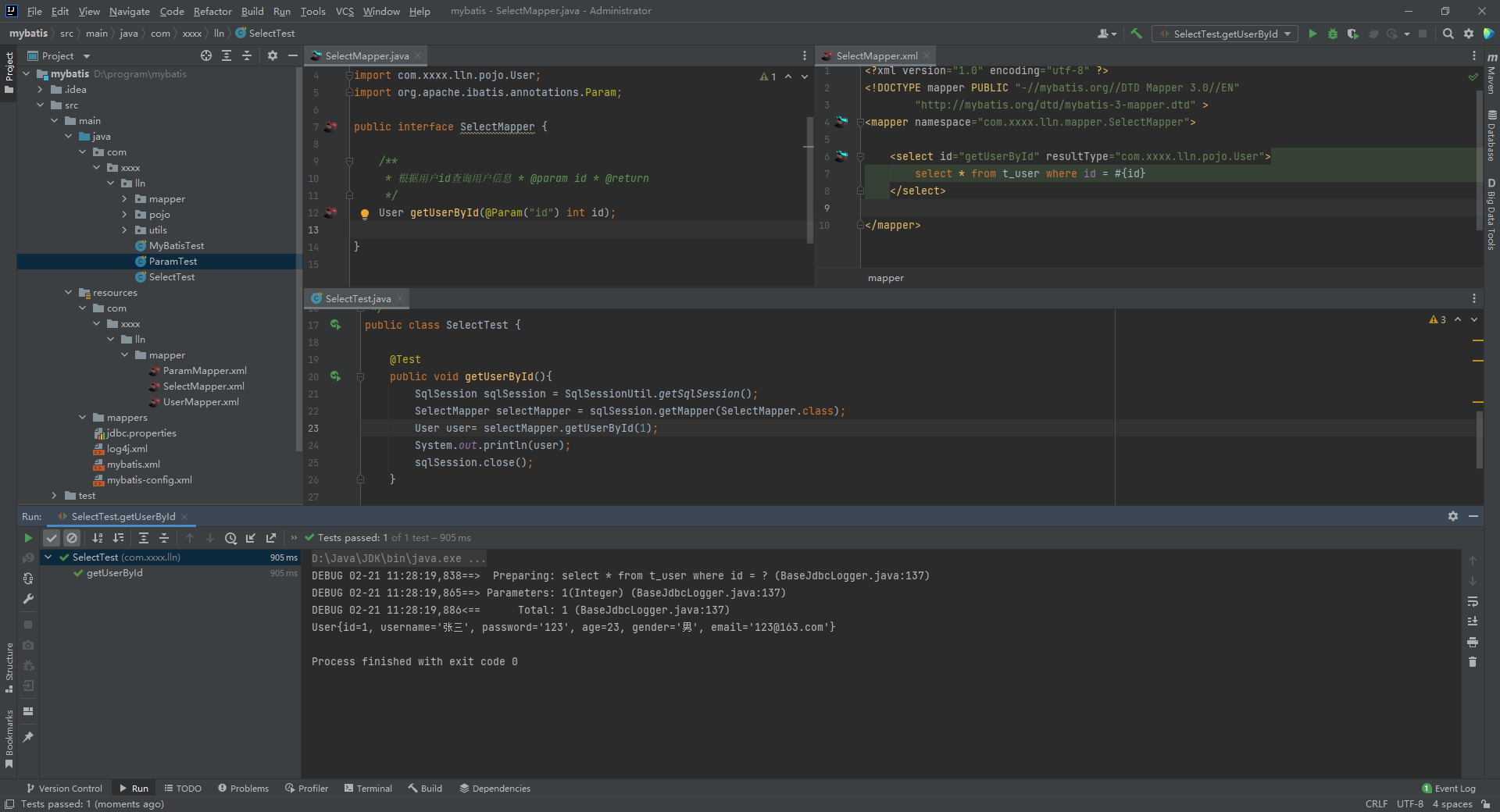The image size is (1500, 812).
Task: Select ParamMapper.xml in project tree
Action: (x=205, y=371)
